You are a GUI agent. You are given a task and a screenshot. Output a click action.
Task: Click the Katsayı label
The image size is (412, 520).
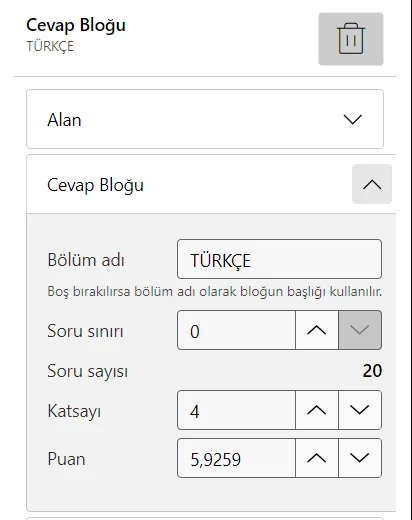74,411
